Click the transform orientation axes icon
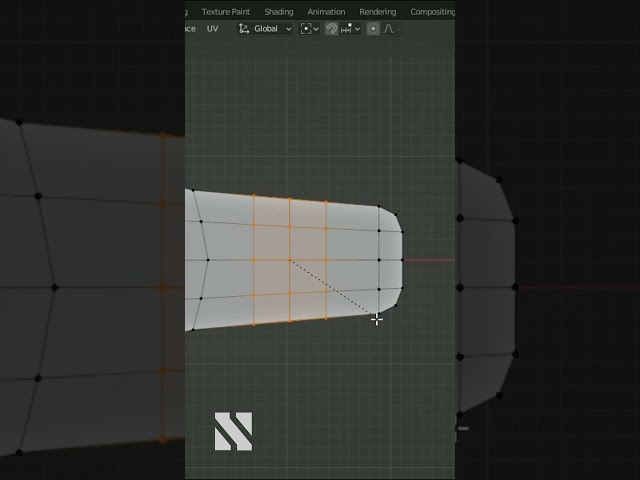The width and height of the screenshot is (640, 480). coord(244,29)
